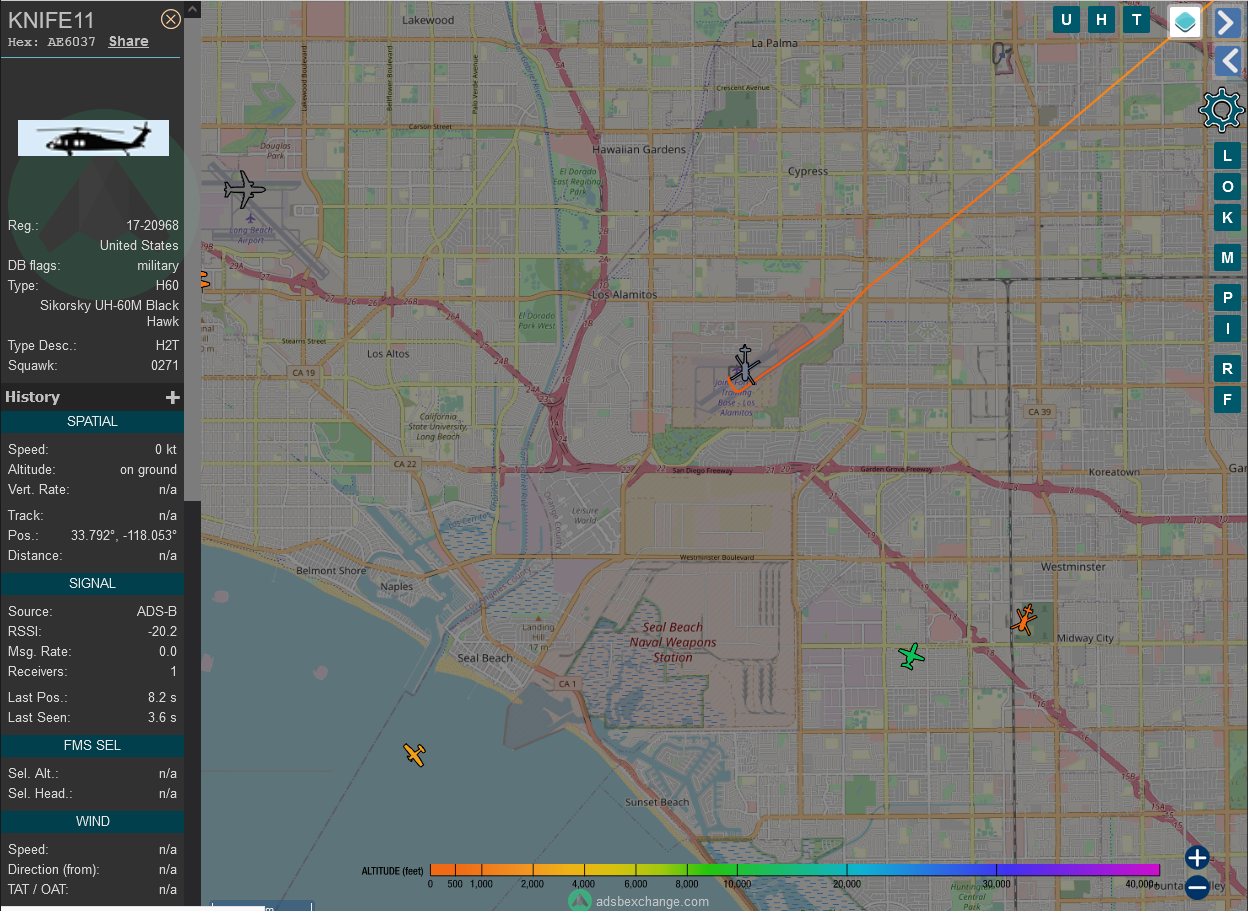The width and height of the screenshot is (1248, 911).
Task: Select the orange aircraft icon over the ocean
Action: point(415,754)
